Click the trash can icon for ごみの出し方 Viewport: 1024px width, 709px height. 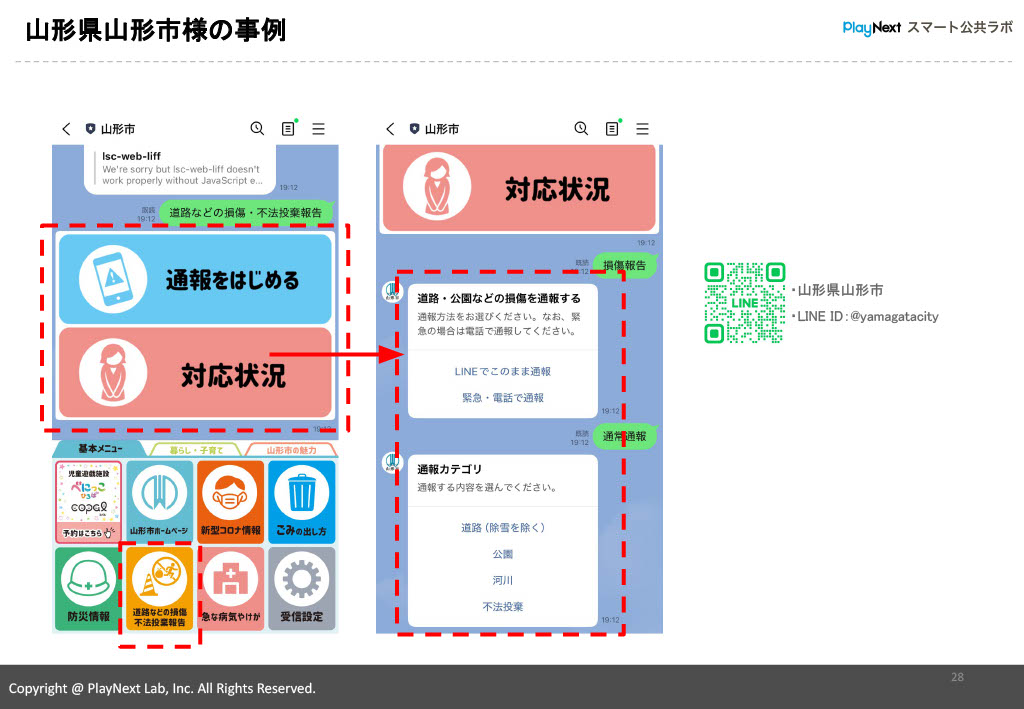(x=303, y=501)
